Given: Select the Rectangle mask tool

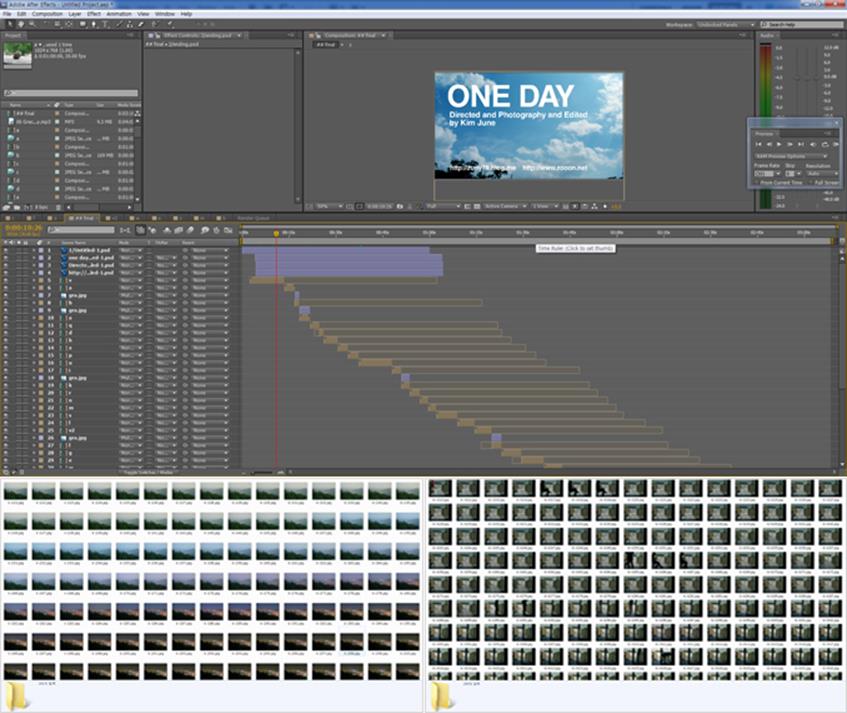Looking at the screenshot, I should [83, 24].
